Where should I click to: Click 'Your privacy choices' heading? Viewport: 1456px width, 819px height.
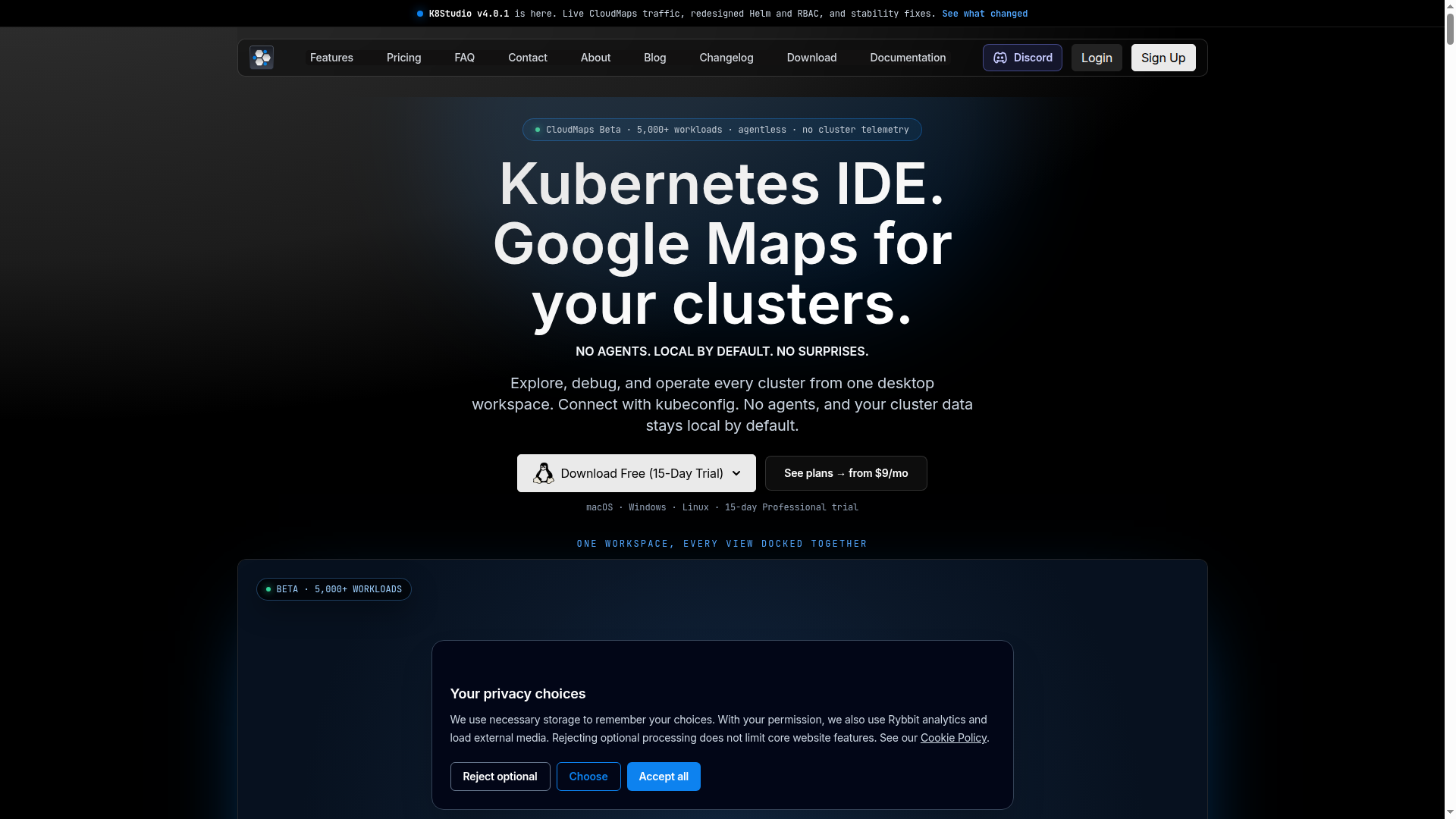pos(518,694)
